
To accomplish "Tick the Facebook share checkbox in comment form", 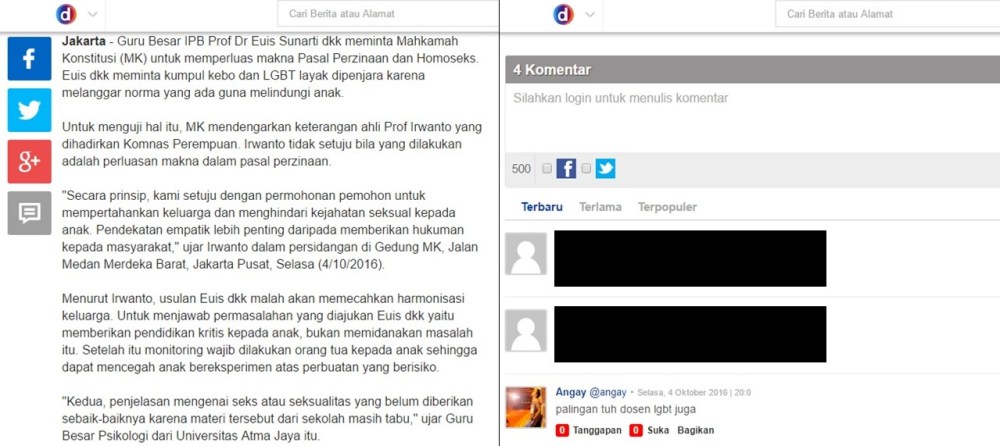I will 547,168.
